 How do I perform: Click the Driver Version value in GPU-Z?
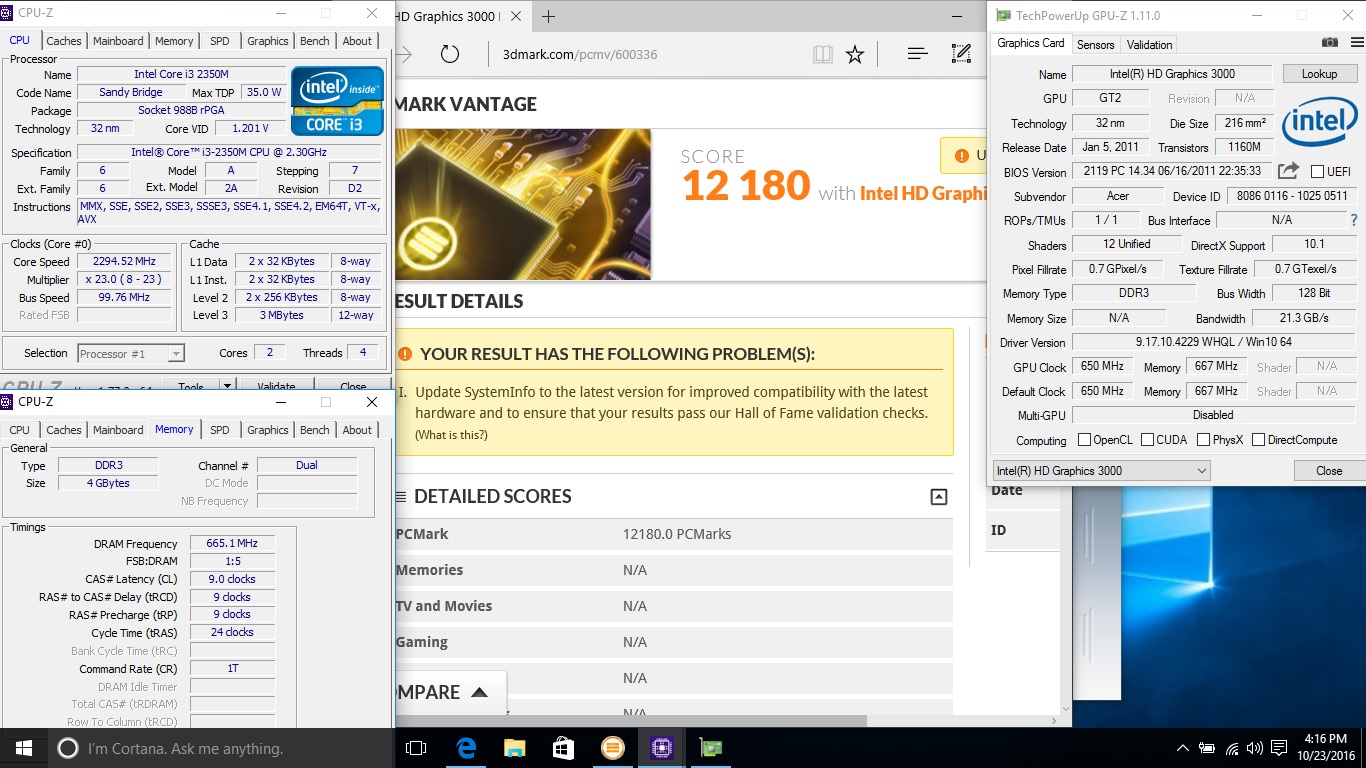tap(1213, 342)
